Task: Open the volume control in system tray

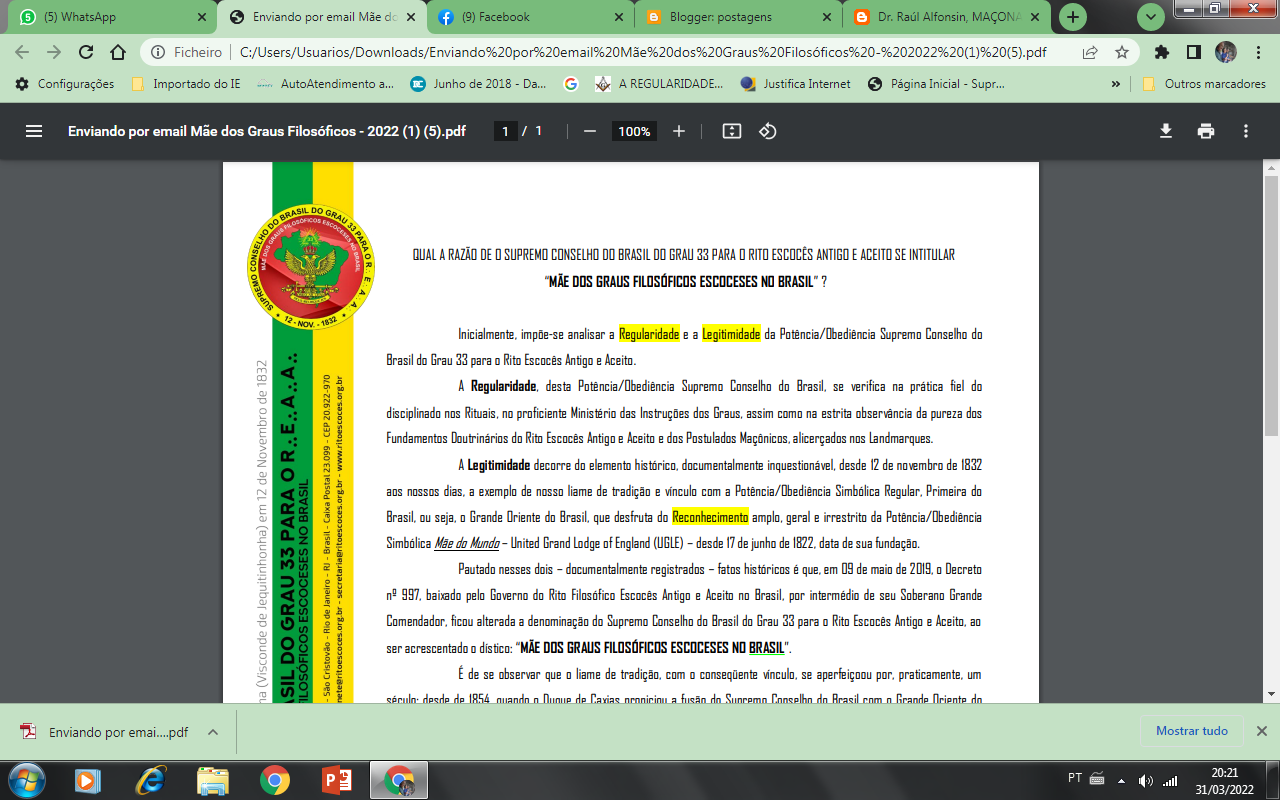Action: pyautogui.click(x=1145, y=780)
